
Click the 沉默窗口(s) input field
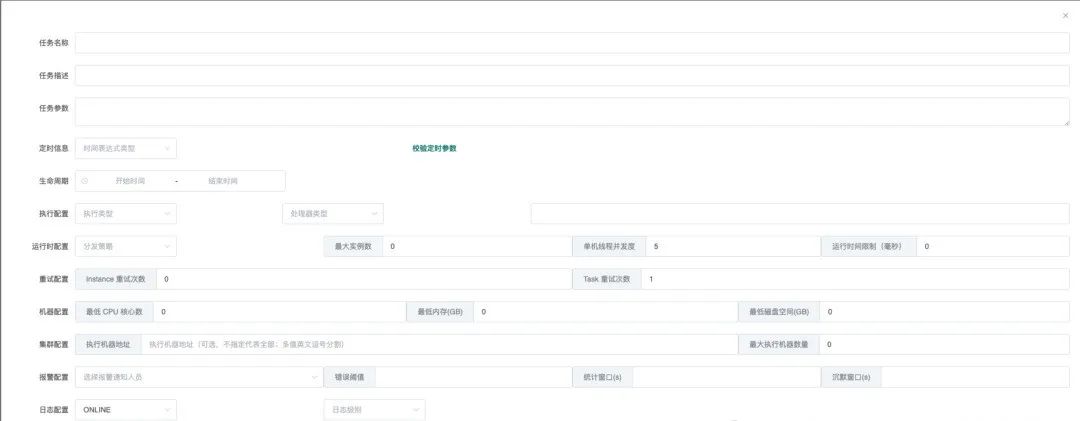click(x=975, y=377)
